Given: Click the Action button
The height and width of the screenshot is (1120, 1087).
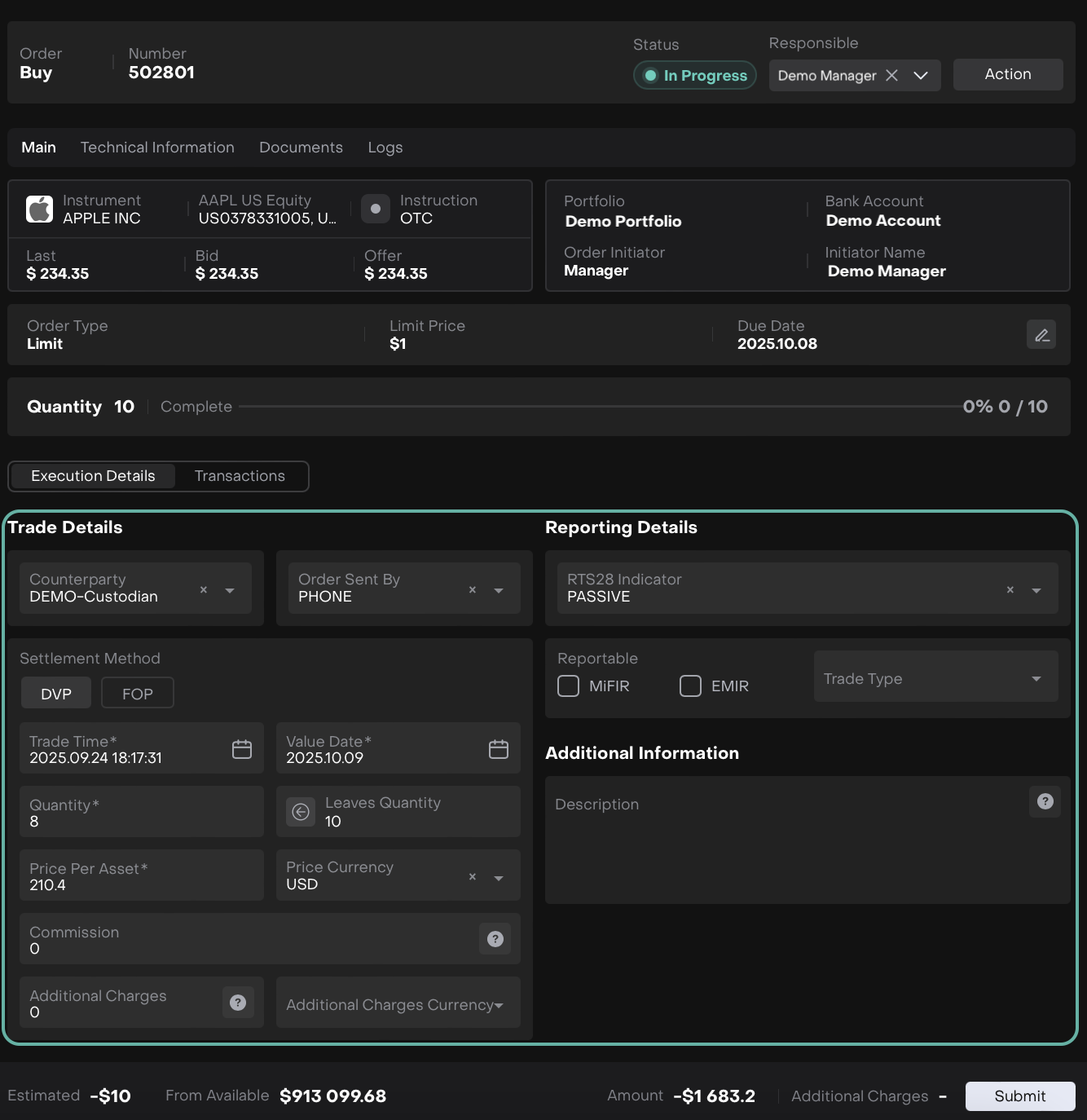Looking at the screenshot, I should (x=1007, y=74).
